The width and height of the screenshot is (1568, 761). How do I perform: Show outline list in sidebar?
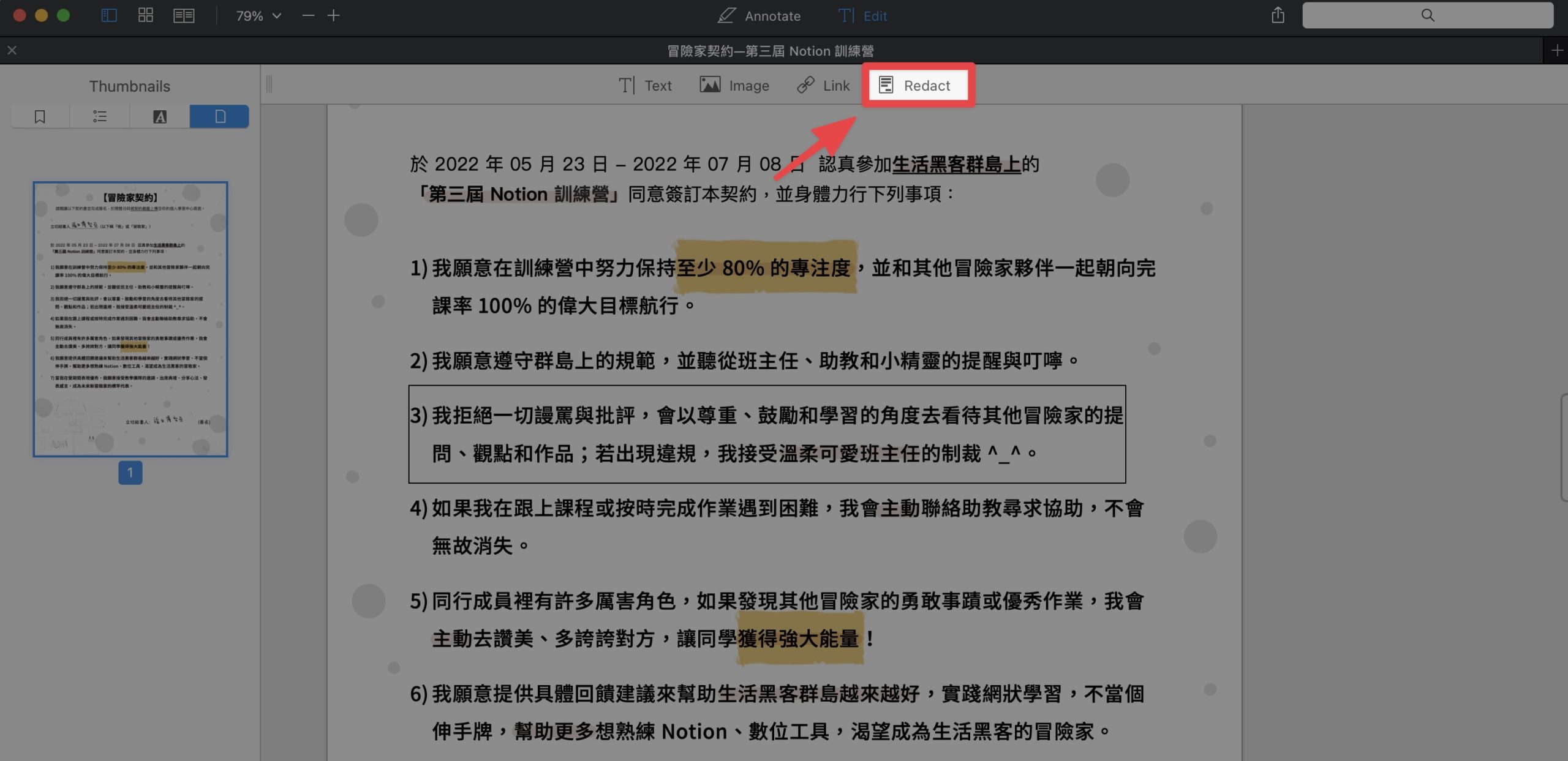click(x=100, y=116)
